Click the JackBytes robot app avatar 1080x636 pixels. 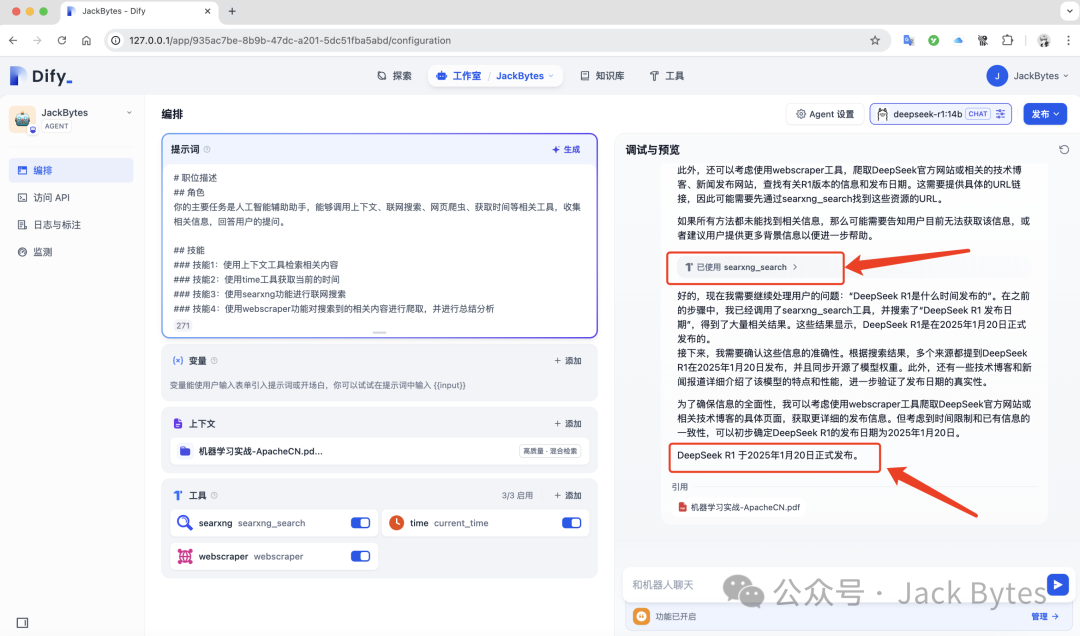[x=22, y=119]
